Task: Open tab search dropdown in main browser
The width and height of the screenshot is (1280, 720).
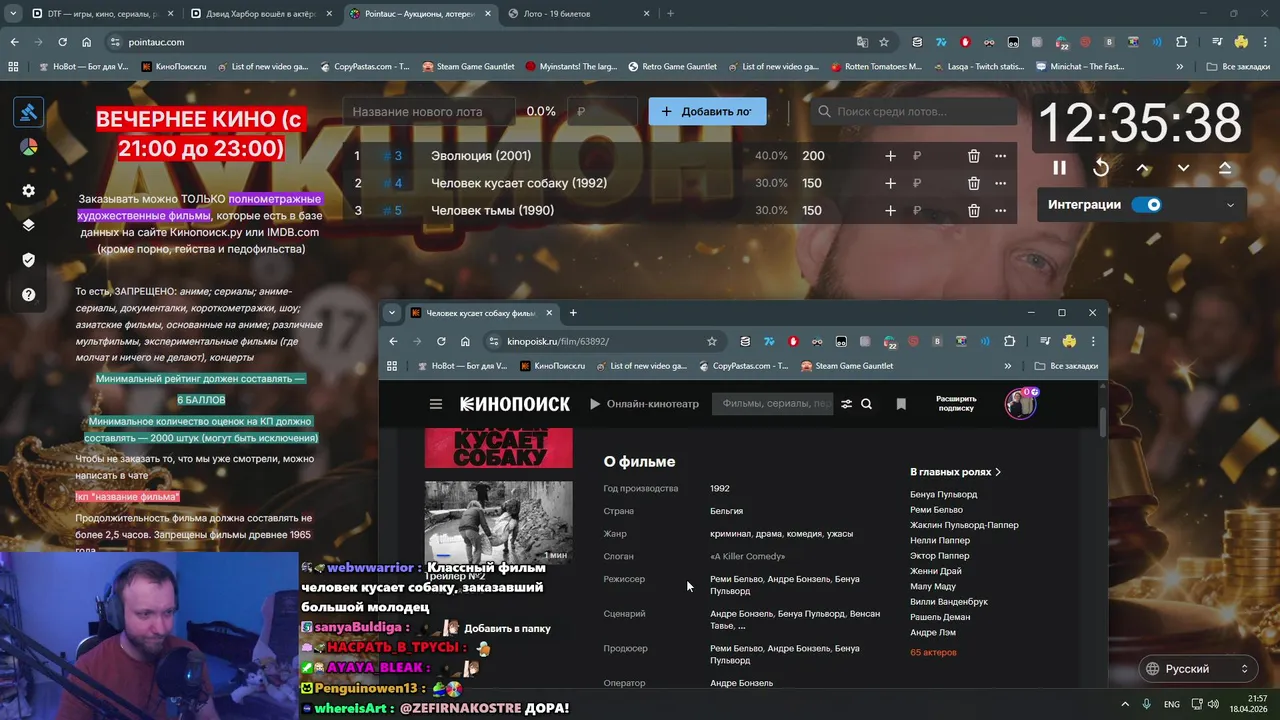Action: click(12, 14)
